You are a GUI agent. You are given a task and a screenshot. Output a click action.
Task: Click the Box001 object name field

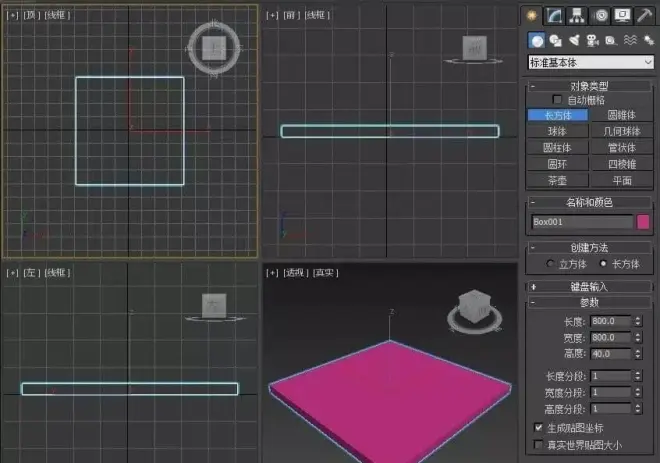[582, 222]
